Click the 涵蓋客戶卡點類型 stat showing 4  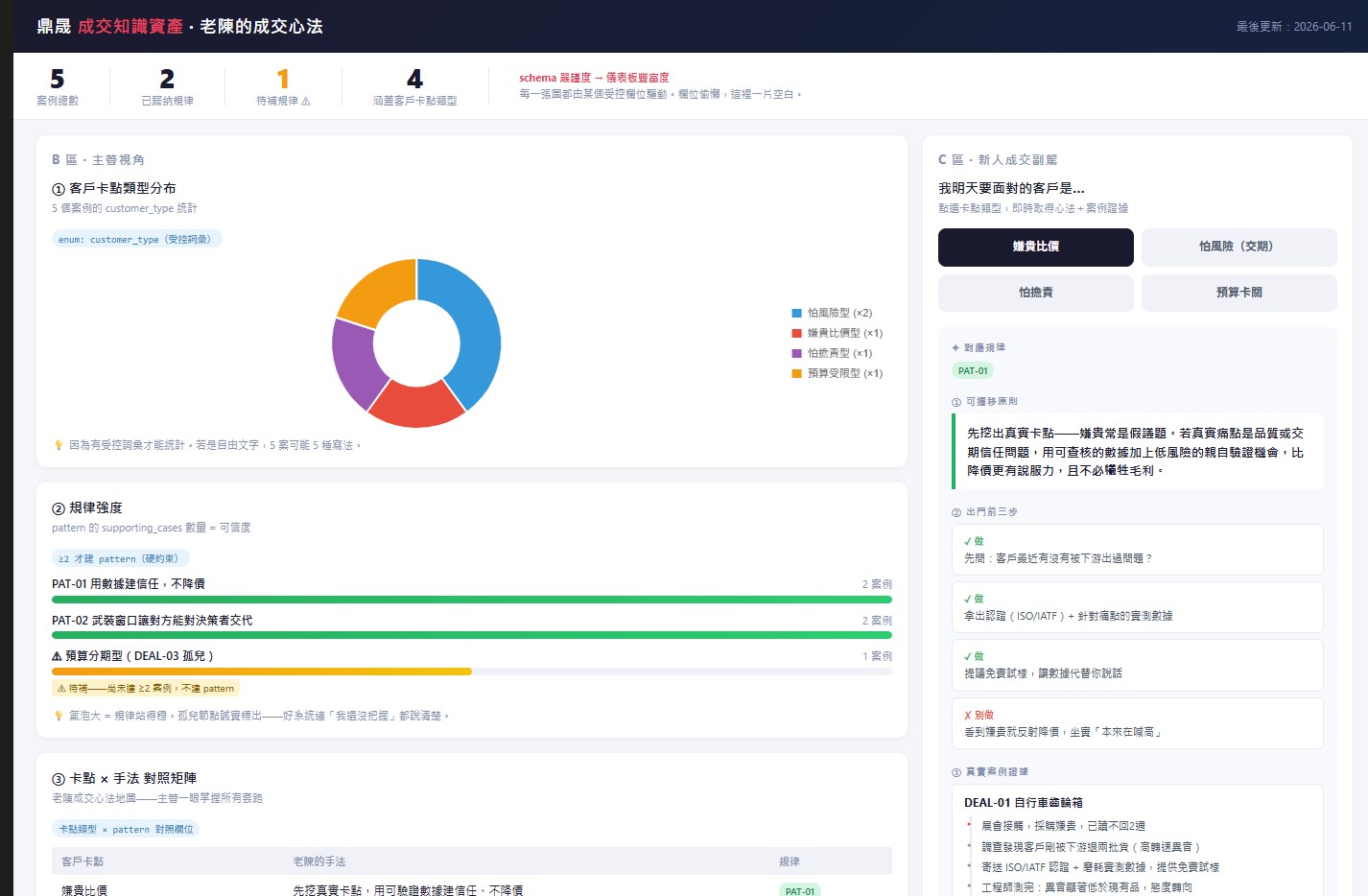pos(414,85)
